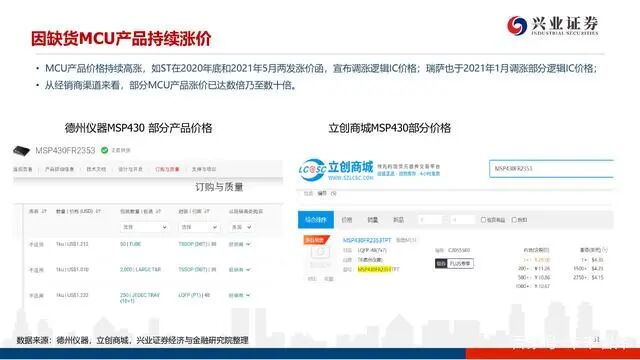Sort by the first table column
The image size is (640, 360).
tap(38, 211)
